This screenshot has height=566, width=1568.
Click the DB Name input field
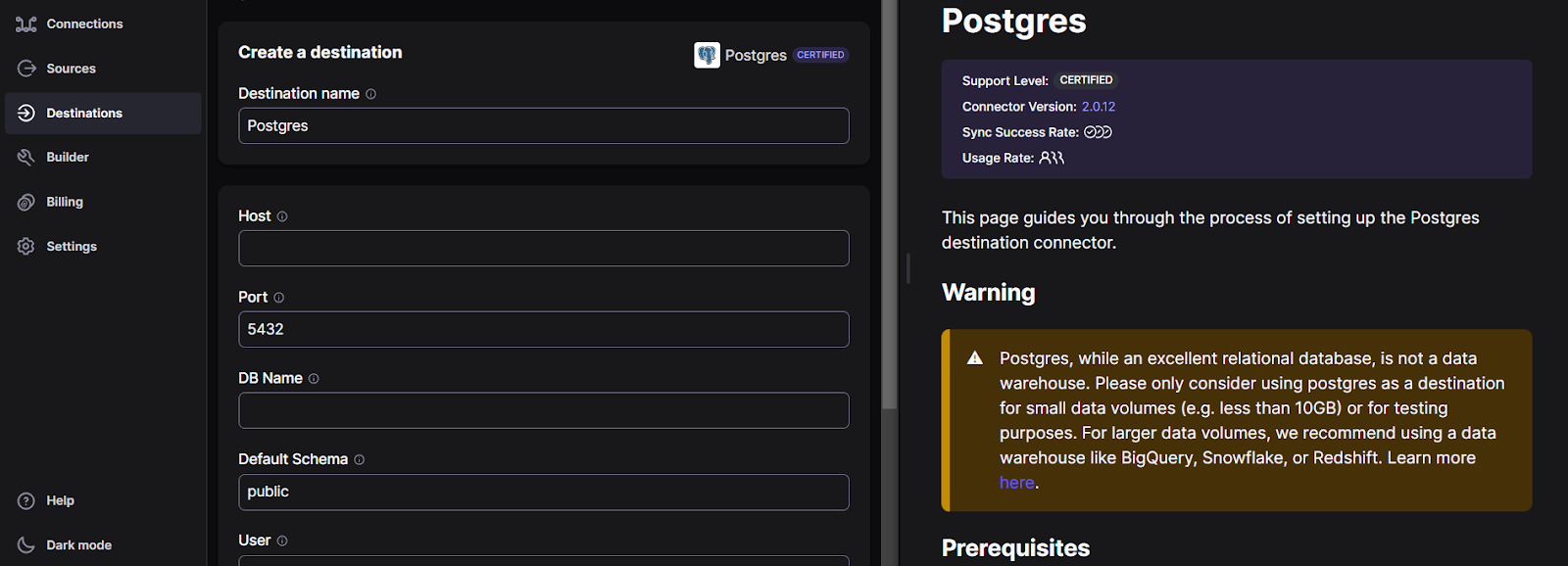tap(544, 410)
